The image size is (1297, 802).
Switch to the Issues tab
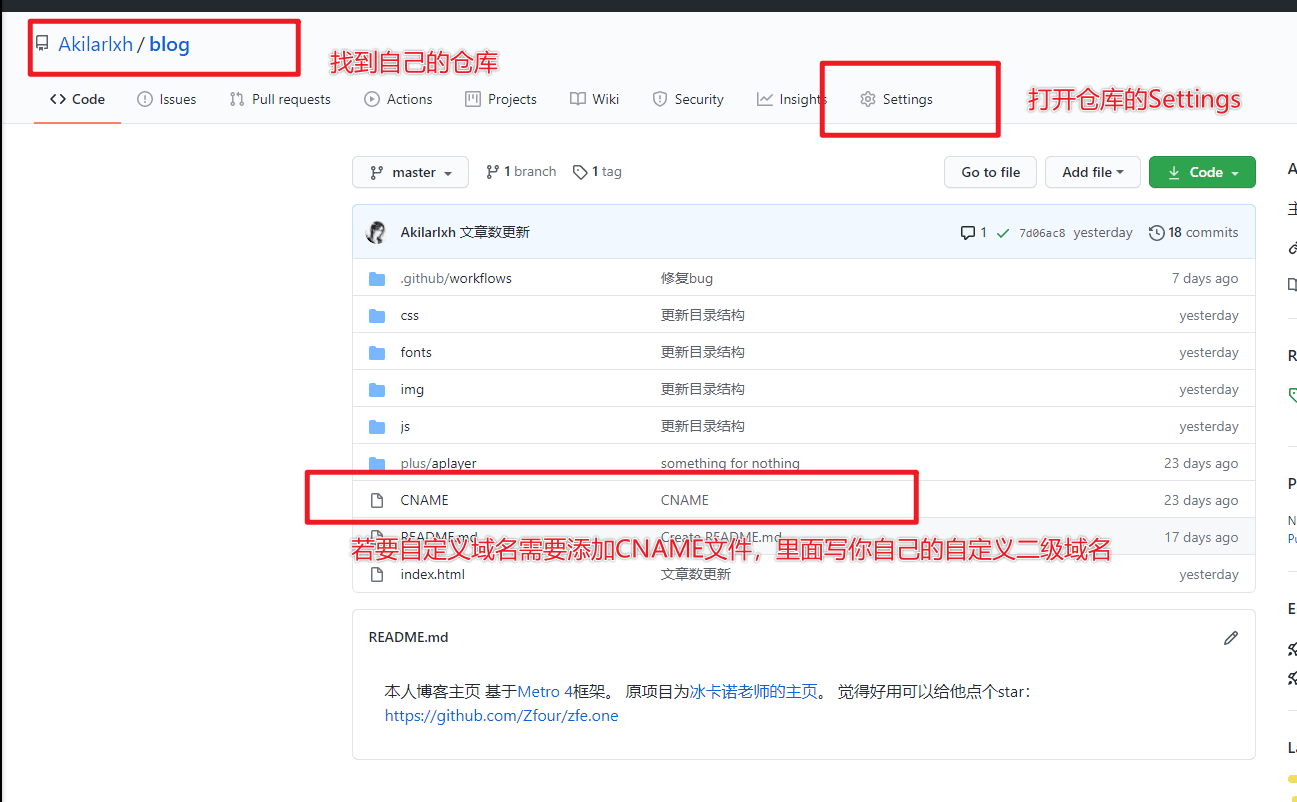[x=166, y=99]
